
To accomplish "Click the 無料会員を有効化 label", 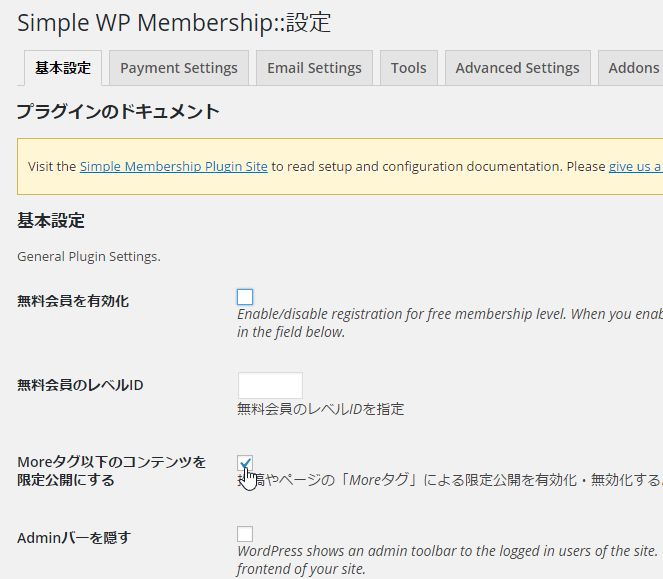I will pos(73,301).
